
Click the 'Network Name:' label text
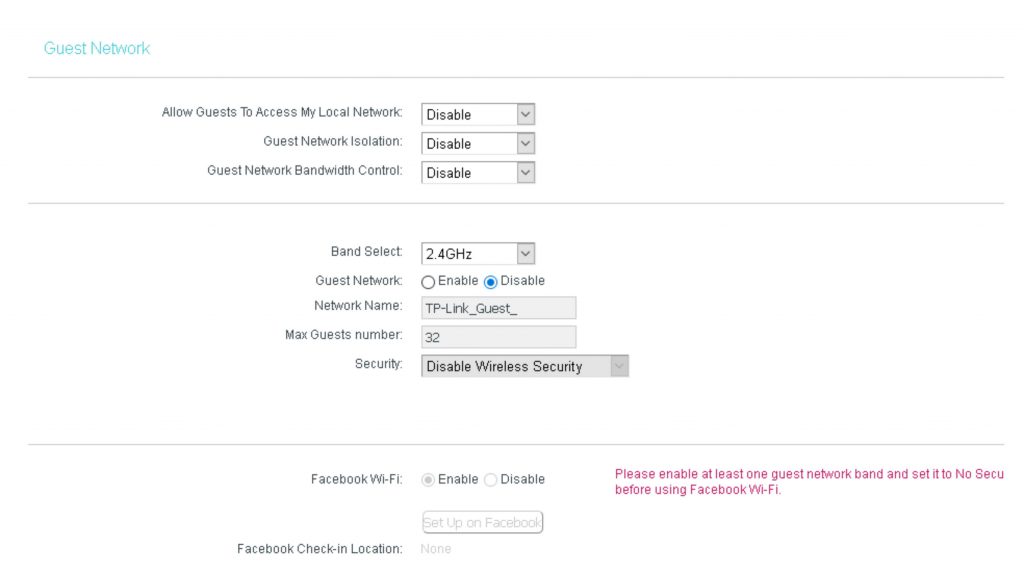[358, 306]
